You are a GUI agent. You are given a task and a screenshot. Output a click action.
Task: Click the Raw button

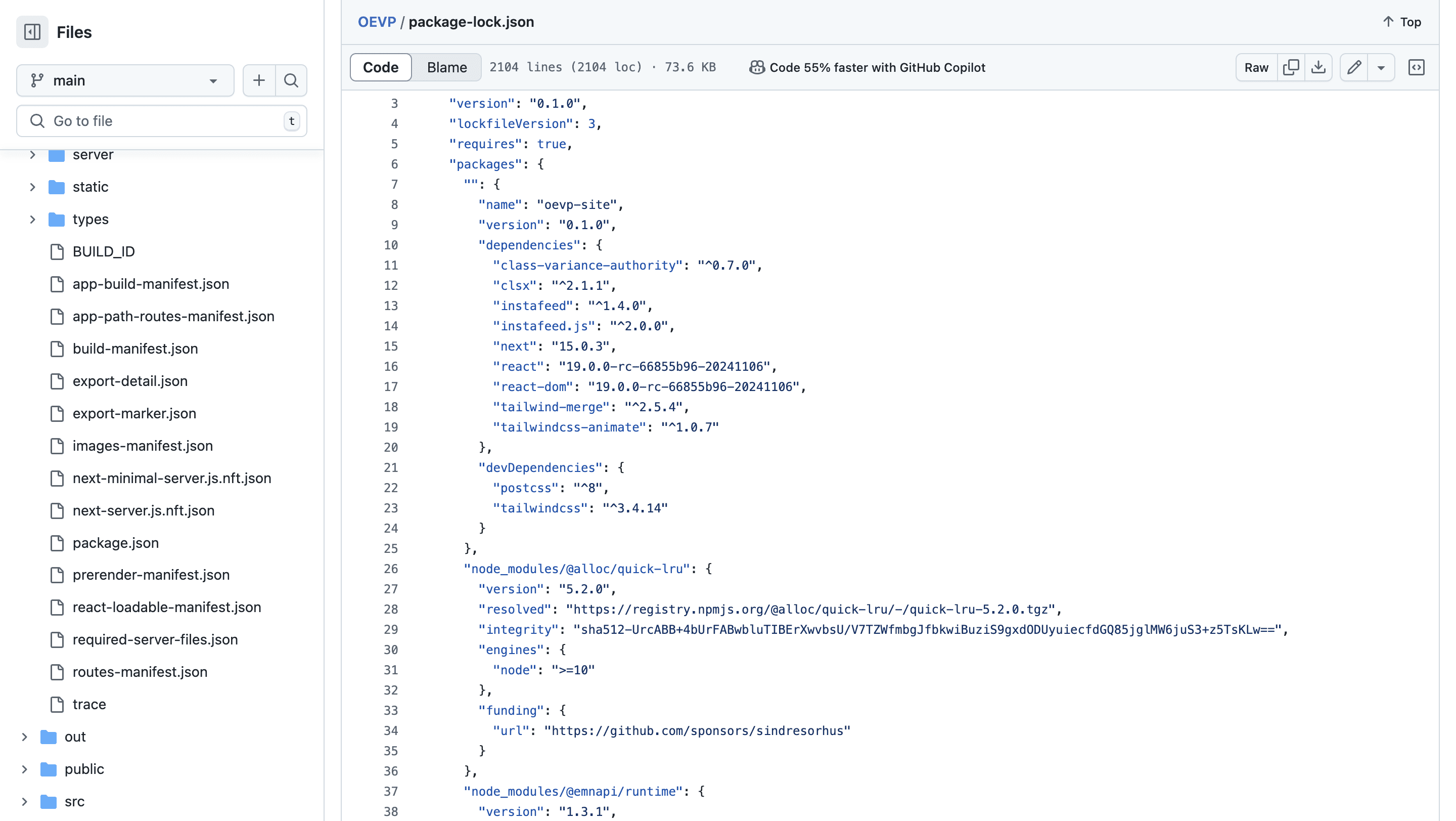click(x=1256, y=67)
